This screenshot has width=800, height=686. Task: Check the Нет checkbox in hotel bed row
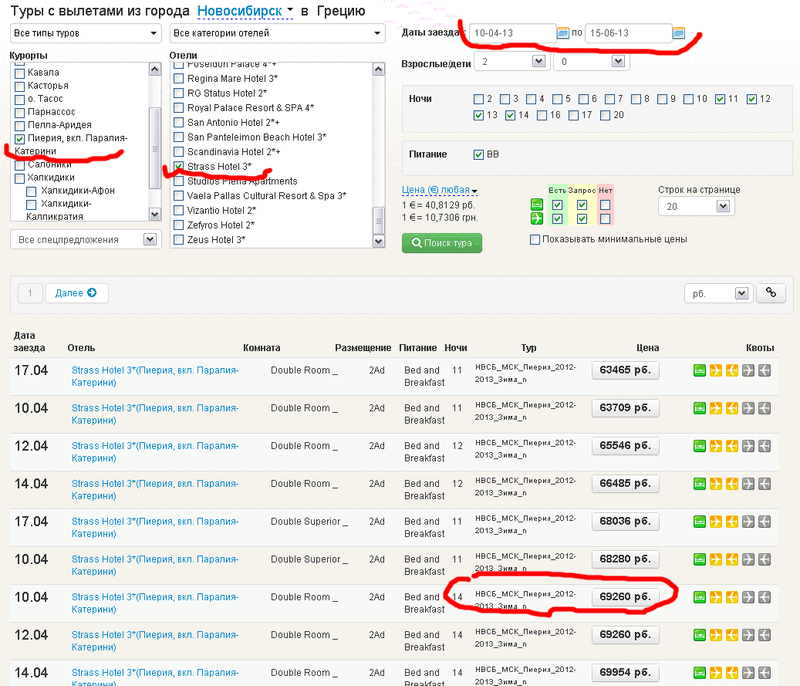pos(605,205)
